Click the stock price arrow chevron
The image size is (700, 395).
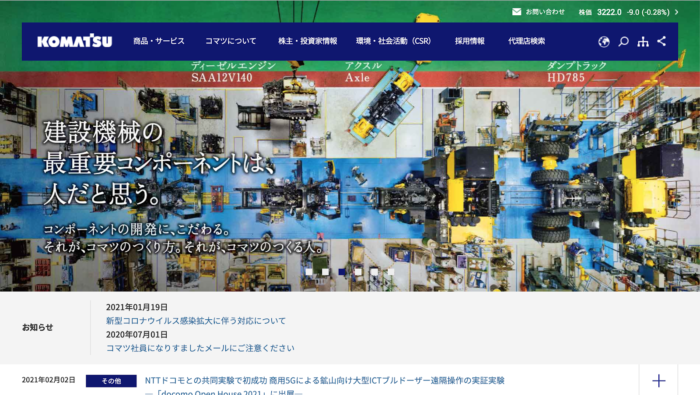click(677, 12)
